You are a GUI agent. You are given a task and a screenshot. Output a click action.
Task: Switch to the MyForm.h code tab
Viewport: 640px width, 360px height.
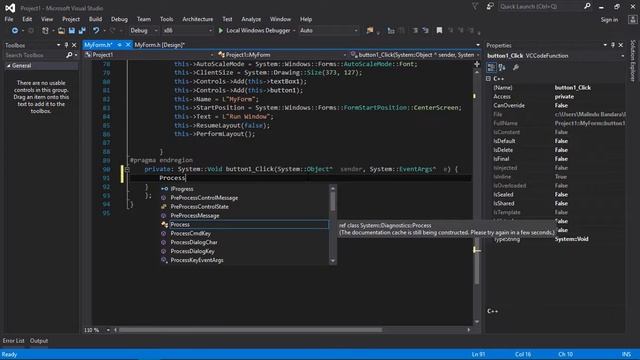98,45
